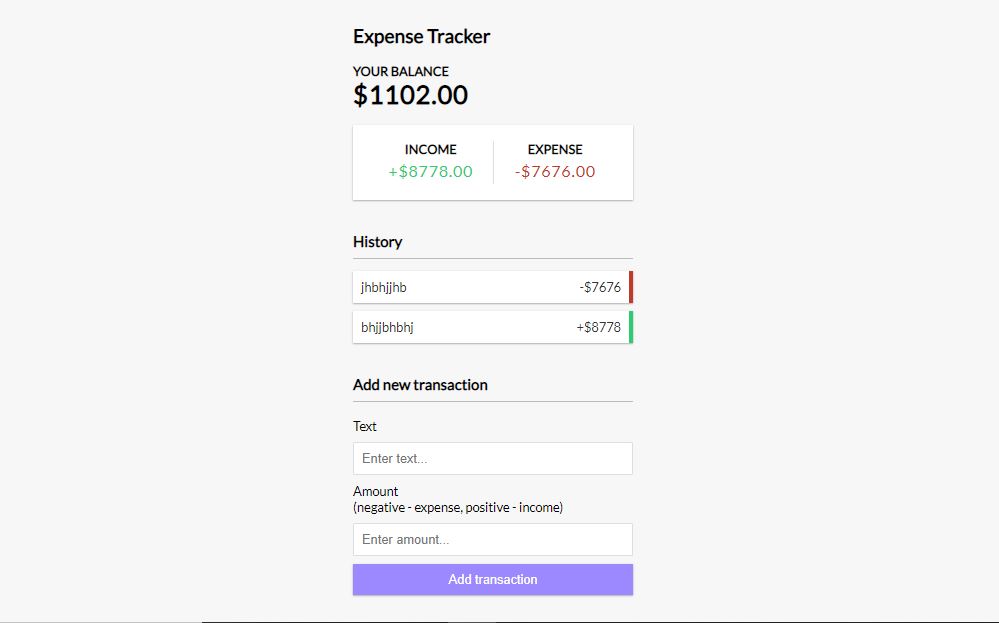Screen dimensions: 999x623
Task: Click the Enter text input field
Action: click(x=492, y=459)
